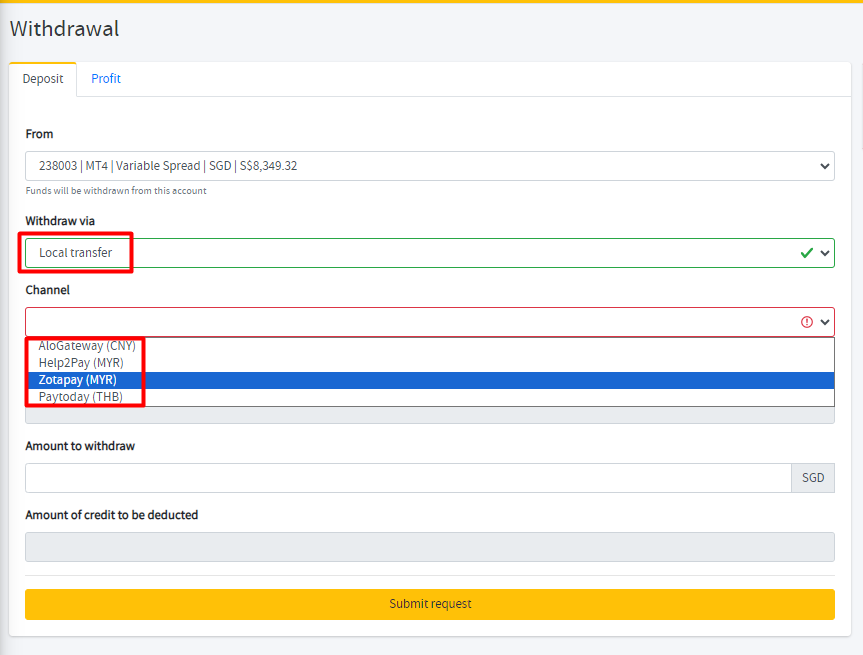
Task: Click the Withdraw via chevron arrow
Action: tap(824, 253)
